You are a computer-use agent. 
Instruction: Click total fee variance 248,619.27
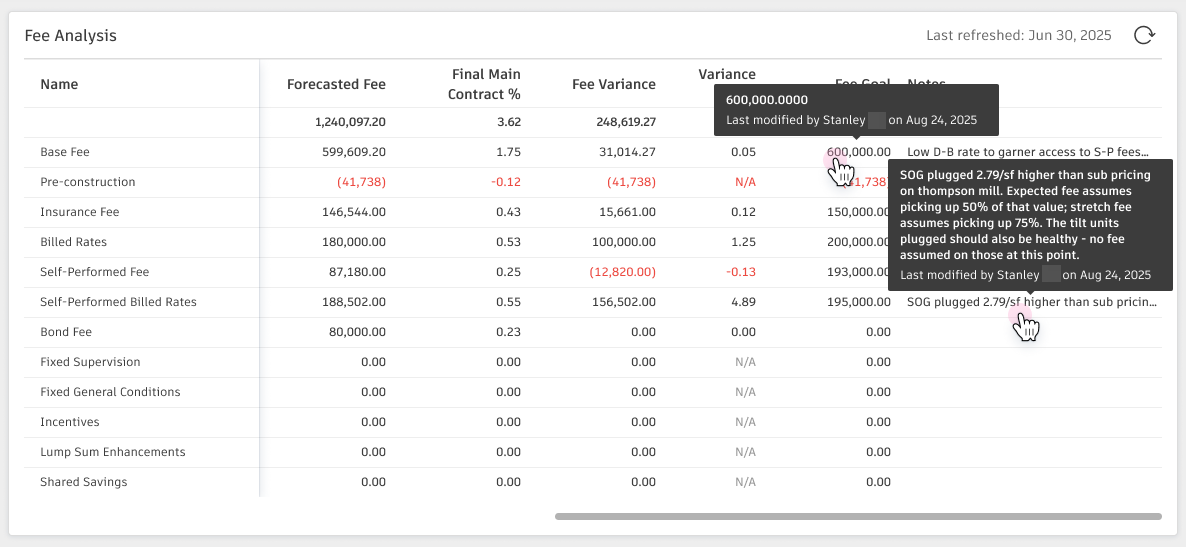[x=626, y=122]
